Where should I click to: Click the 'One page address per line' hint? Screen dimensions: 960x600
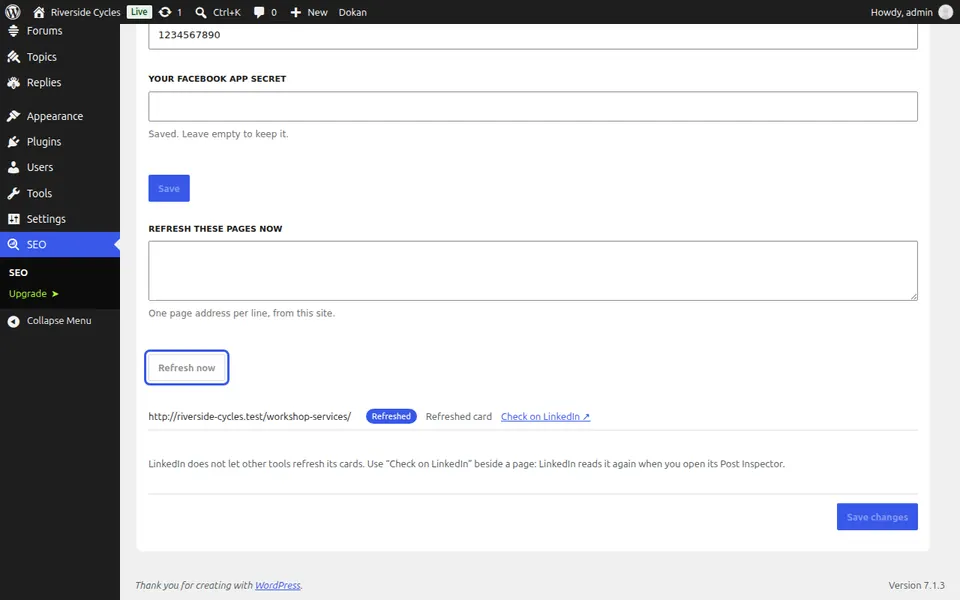click(241, 313)
